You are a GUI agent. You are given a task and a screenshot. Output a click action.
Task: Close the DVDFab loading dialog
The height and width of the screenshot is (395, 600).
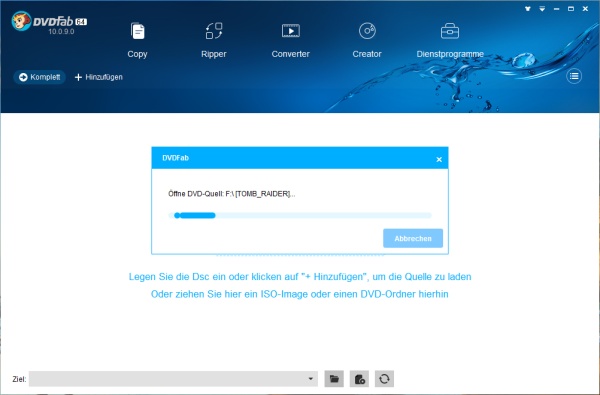point(439,159)
